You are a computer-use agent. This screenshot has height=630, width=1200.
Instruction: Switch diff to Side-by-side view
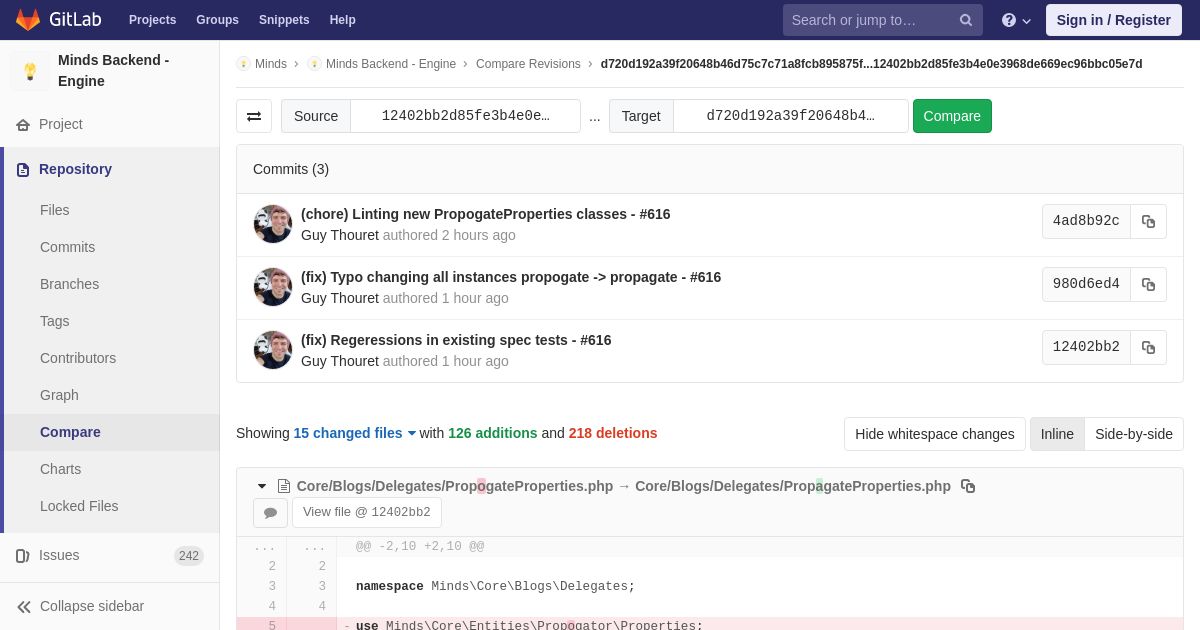[1133, 434]
